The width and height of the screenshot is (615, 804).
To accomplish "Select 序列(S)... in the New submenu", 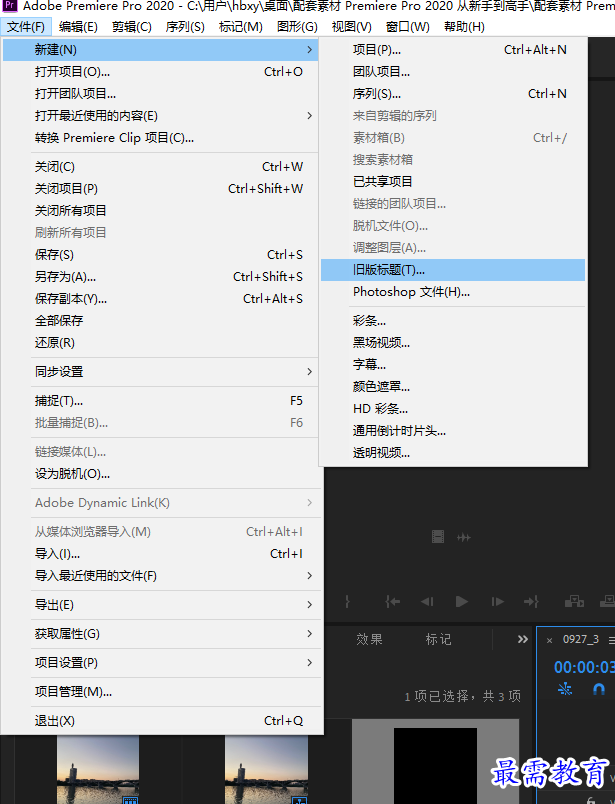I will (x=453, y=94).
